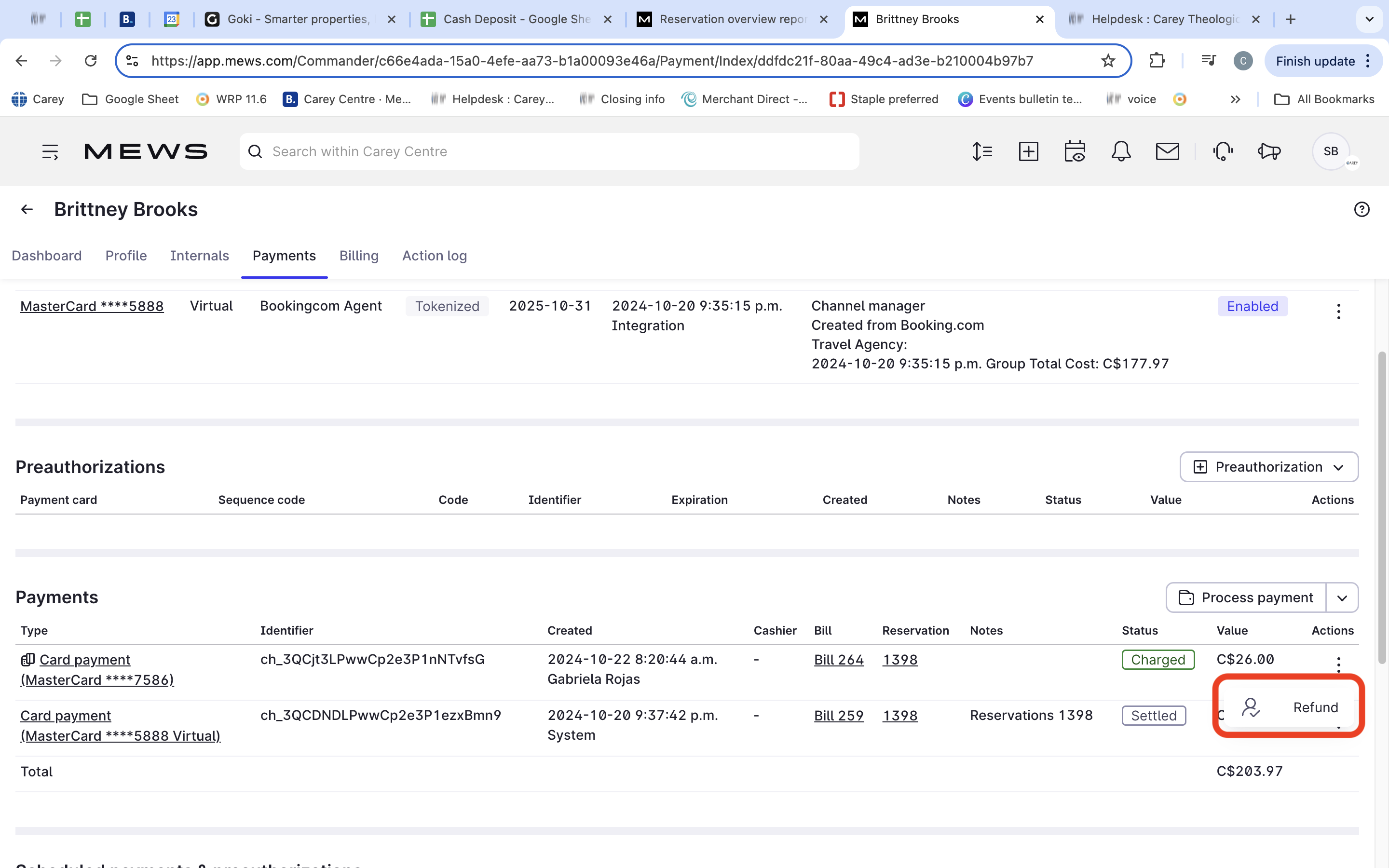Open the calendar timeline icon
The image size is (1389, 868).
[1075, 151]
